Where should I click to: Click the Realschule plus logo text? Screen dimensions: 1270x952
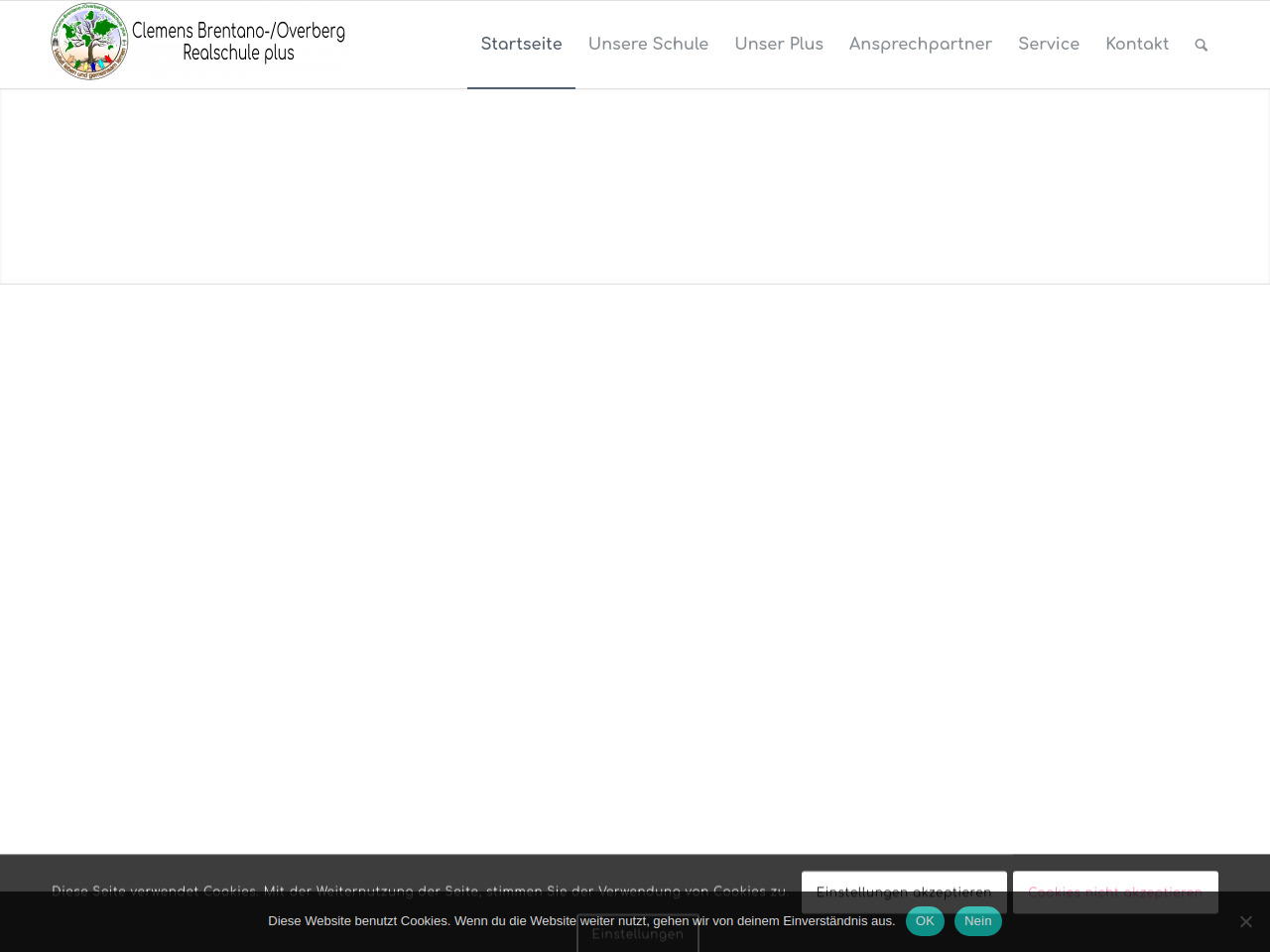[238, 54]
